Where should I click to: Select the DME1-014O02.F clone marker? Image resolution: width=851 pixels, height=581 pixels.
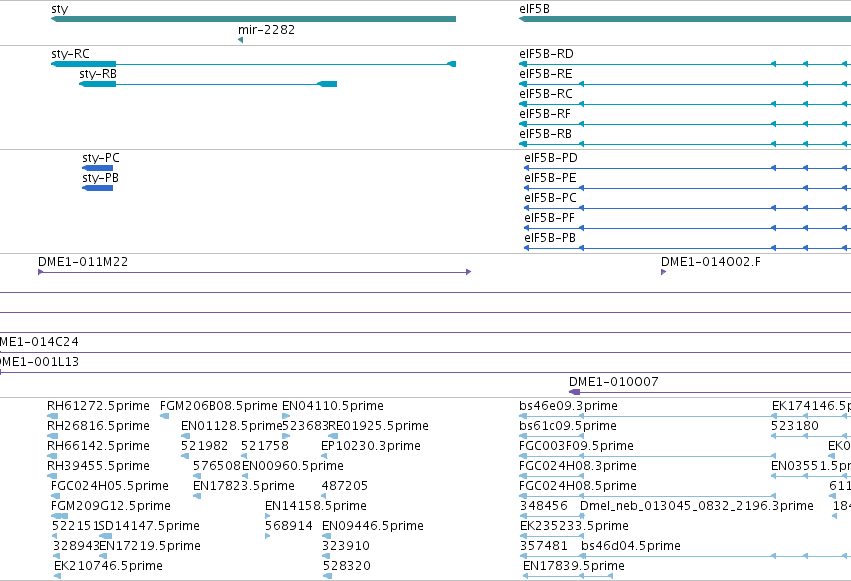[663, 272]
